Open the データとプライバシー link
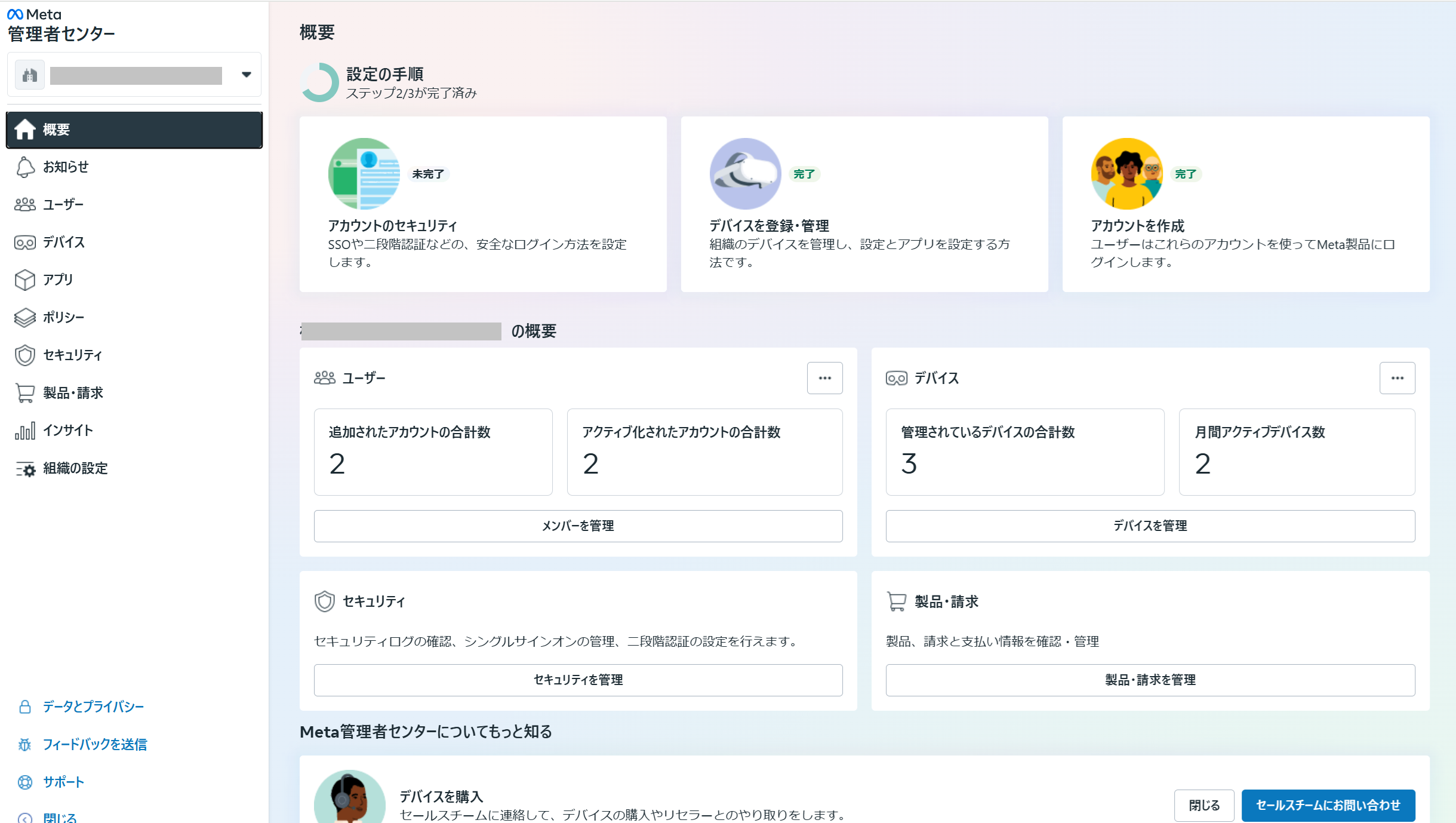Image resolution: width=1456 pixels, height=823 pixels. [x=94, y=707]
